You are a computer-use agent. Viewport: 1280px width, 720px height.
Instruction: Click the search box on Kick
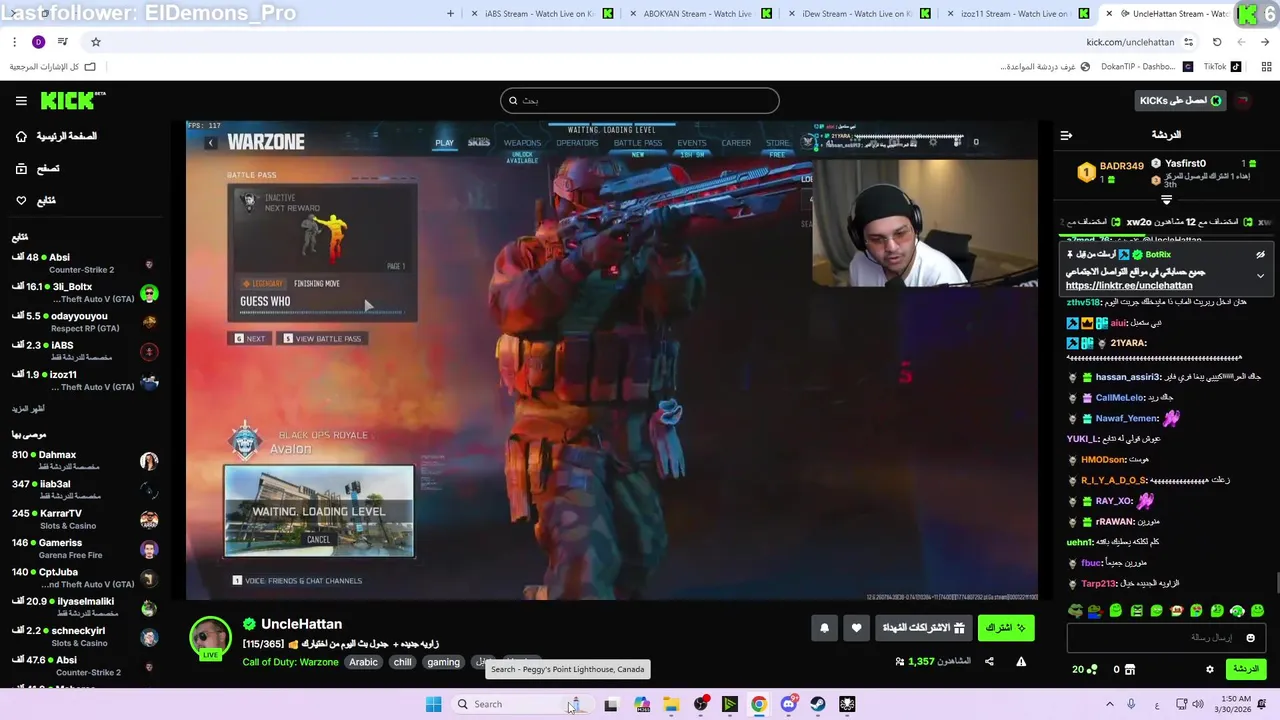(x=639, y=100)
